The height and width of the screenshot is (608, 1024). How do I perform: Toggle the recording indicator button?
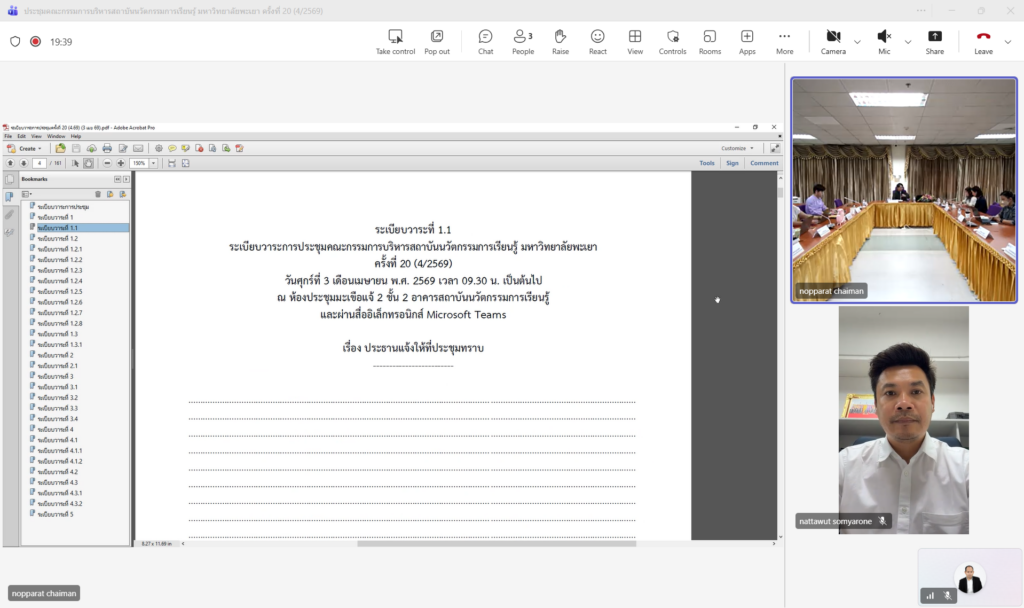coord(35,42)
